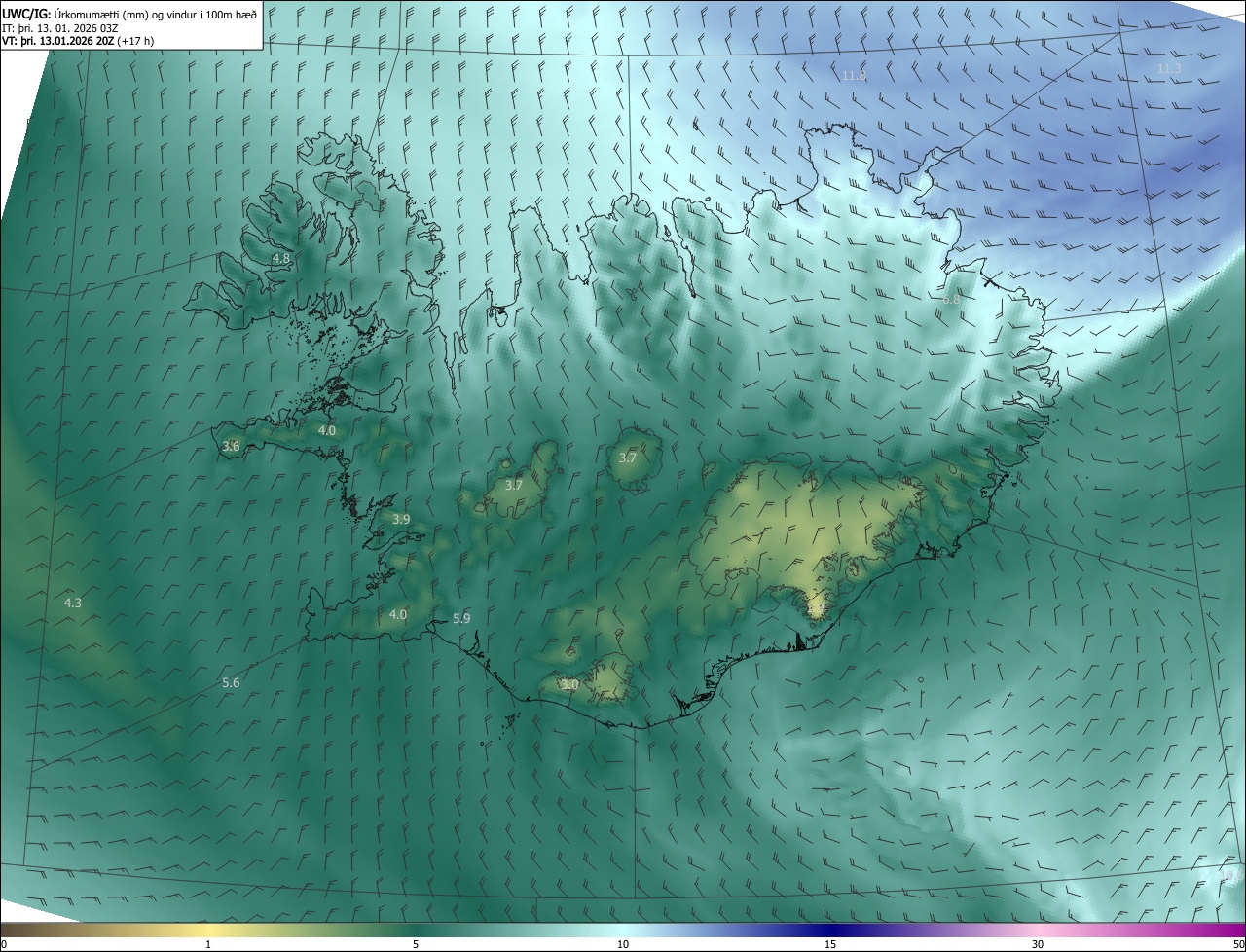Click the initial time line "IT: þri. 13. 01. 2026 03Z"

[x=60, y=27]
